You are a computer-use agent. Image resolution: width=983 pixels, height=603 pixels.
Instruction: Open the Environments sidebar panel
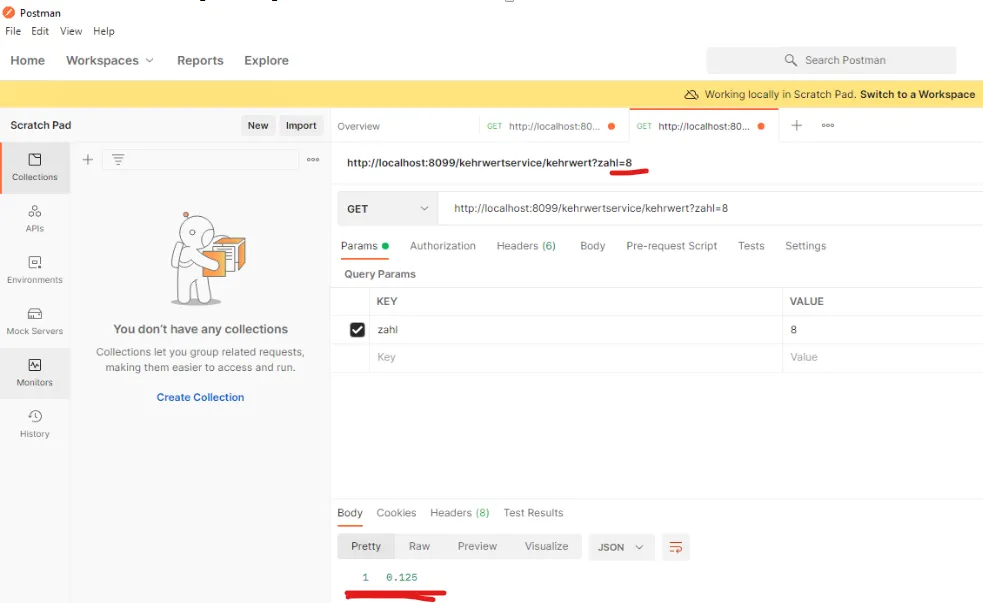34,270
